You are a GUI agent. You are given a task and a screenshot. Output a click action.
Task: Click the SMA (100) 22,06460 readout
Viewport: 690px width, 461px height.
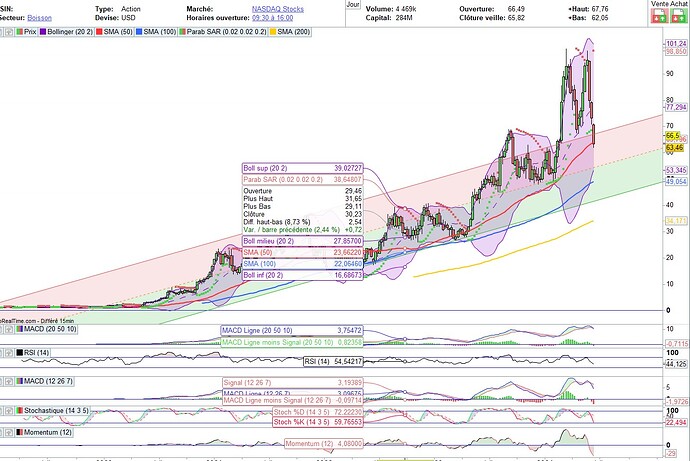point(303,264)
